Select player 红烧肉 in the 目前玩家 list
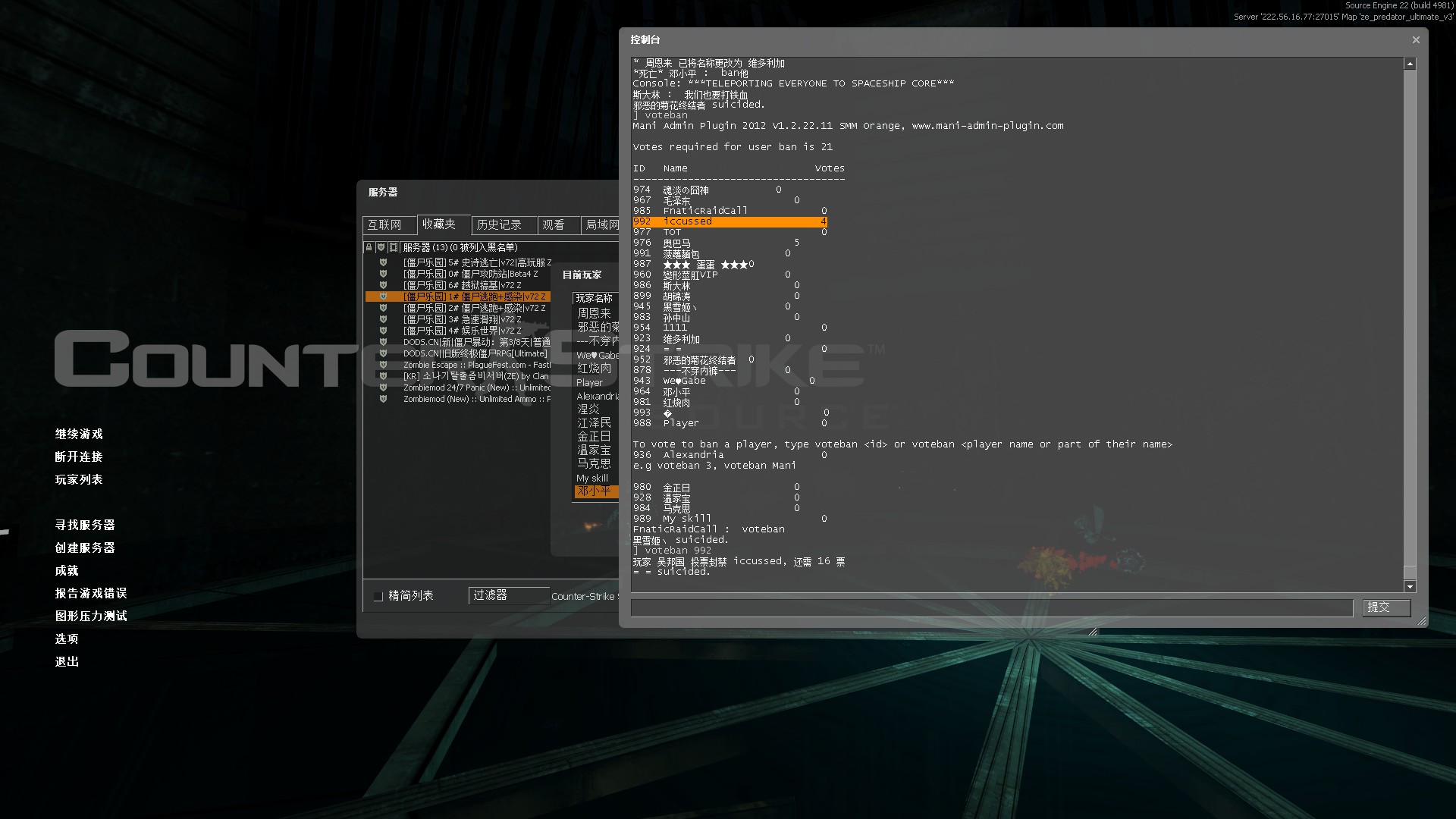The image size is (1456, 819). coord(596,369)
